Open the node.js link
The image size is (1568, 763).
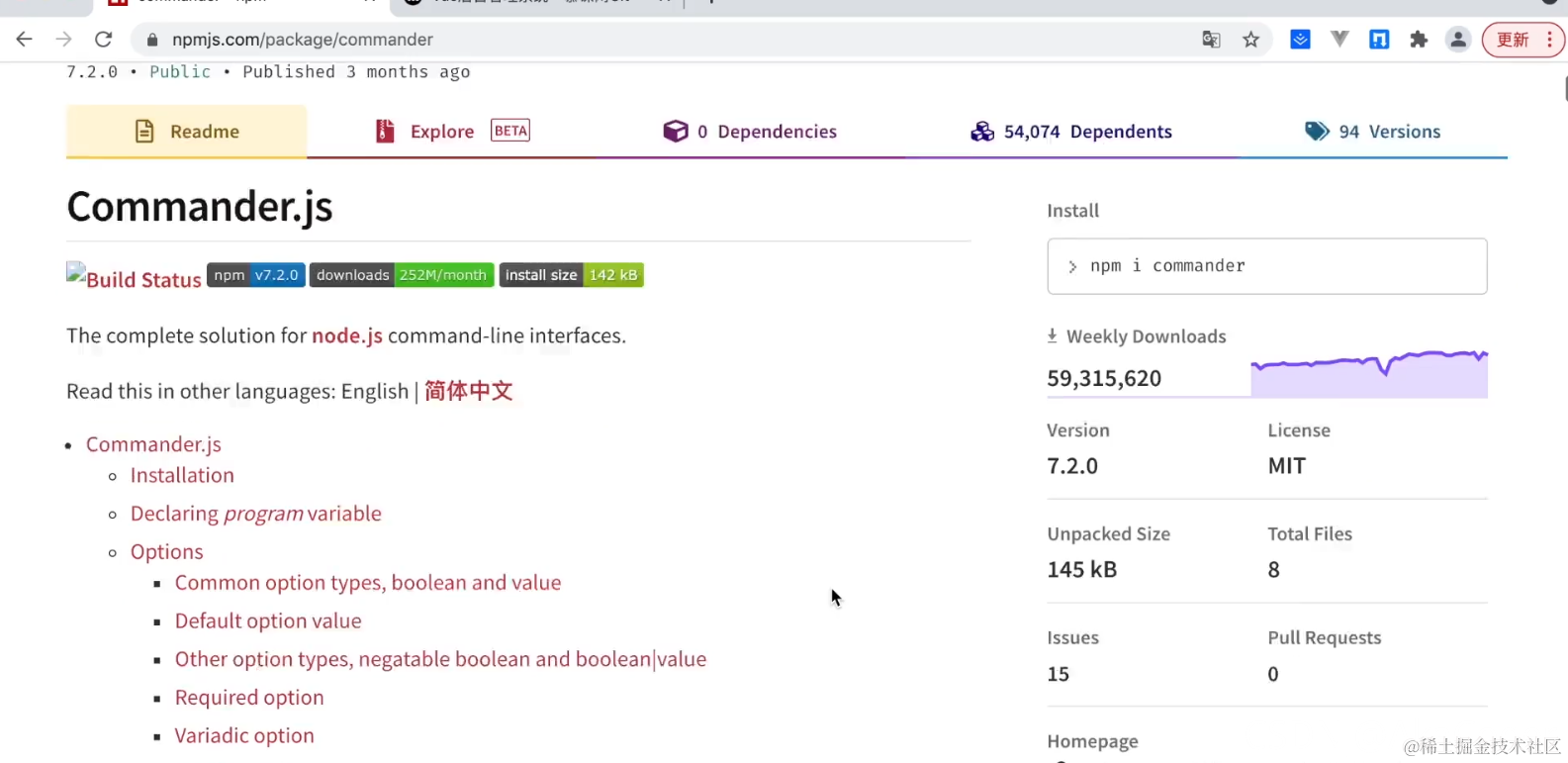click(347, 335)
